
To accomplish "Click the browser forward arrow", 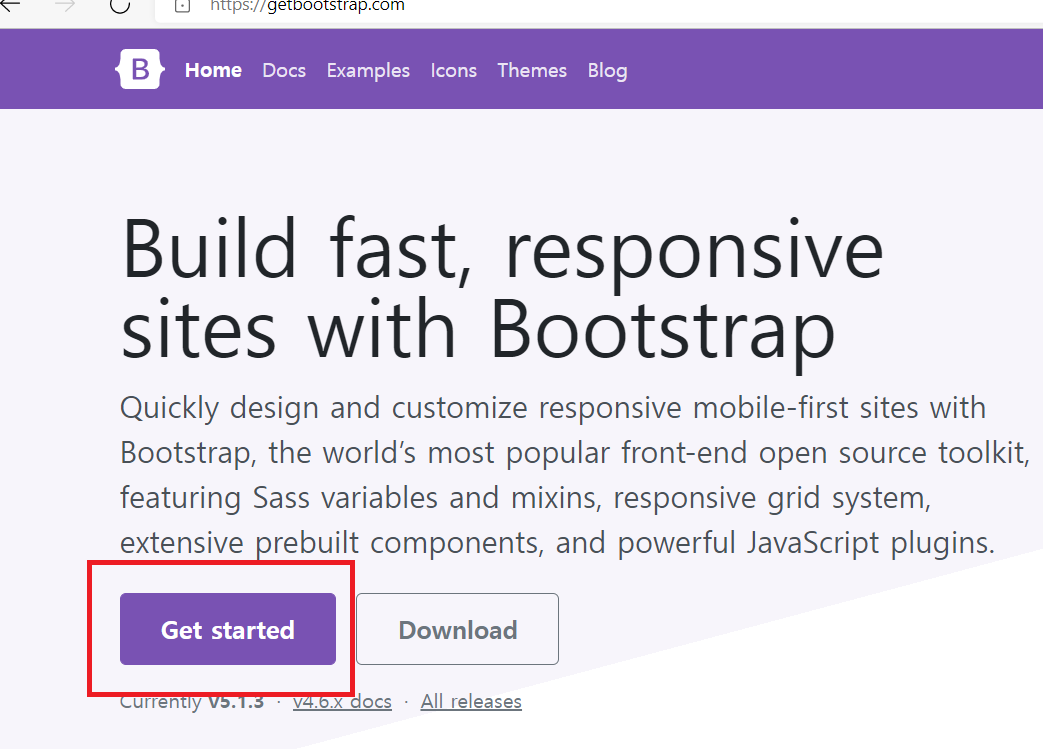I will coord(63,8).
